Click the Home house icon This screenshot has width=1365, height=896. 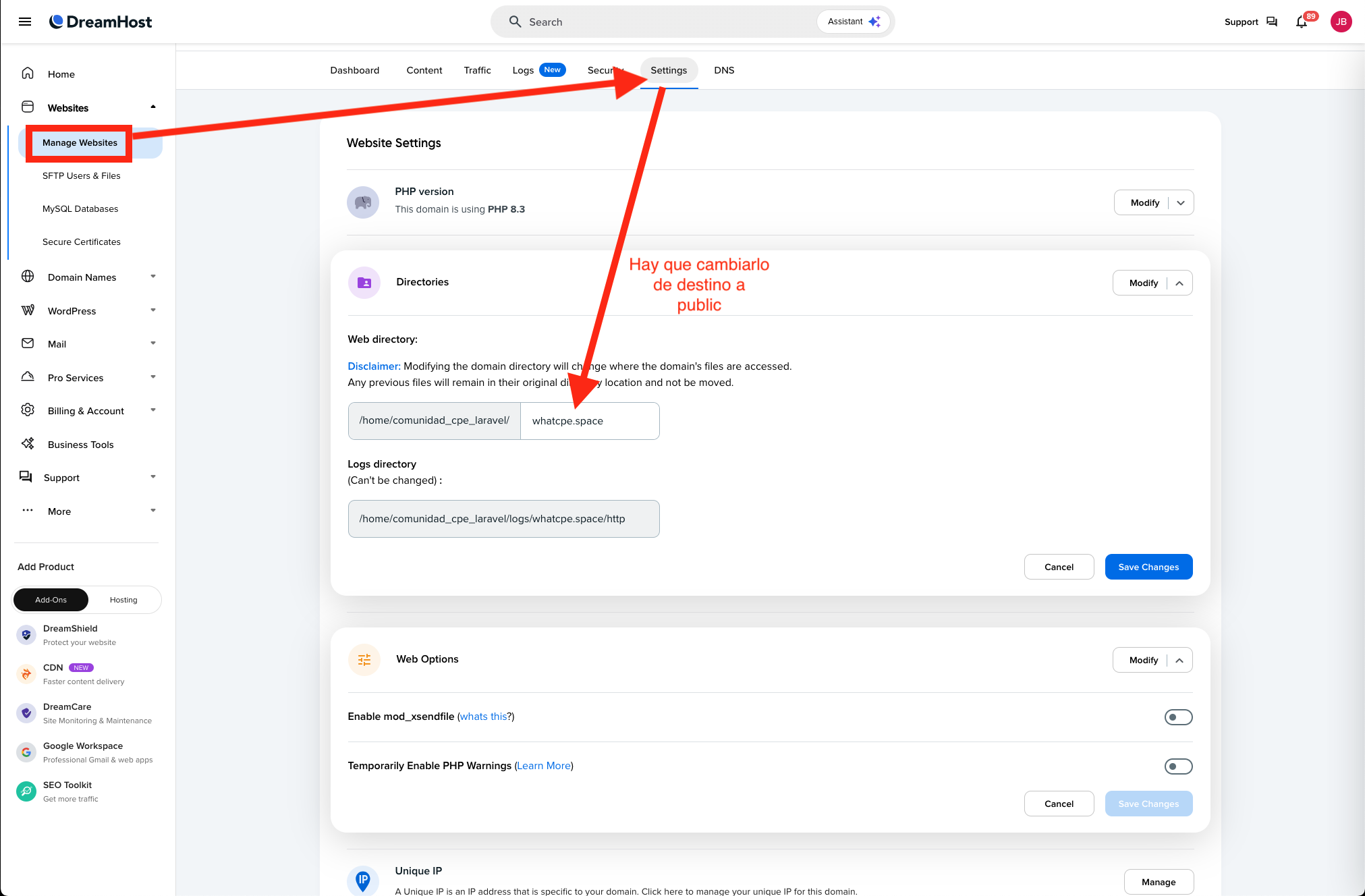point(28,74)
